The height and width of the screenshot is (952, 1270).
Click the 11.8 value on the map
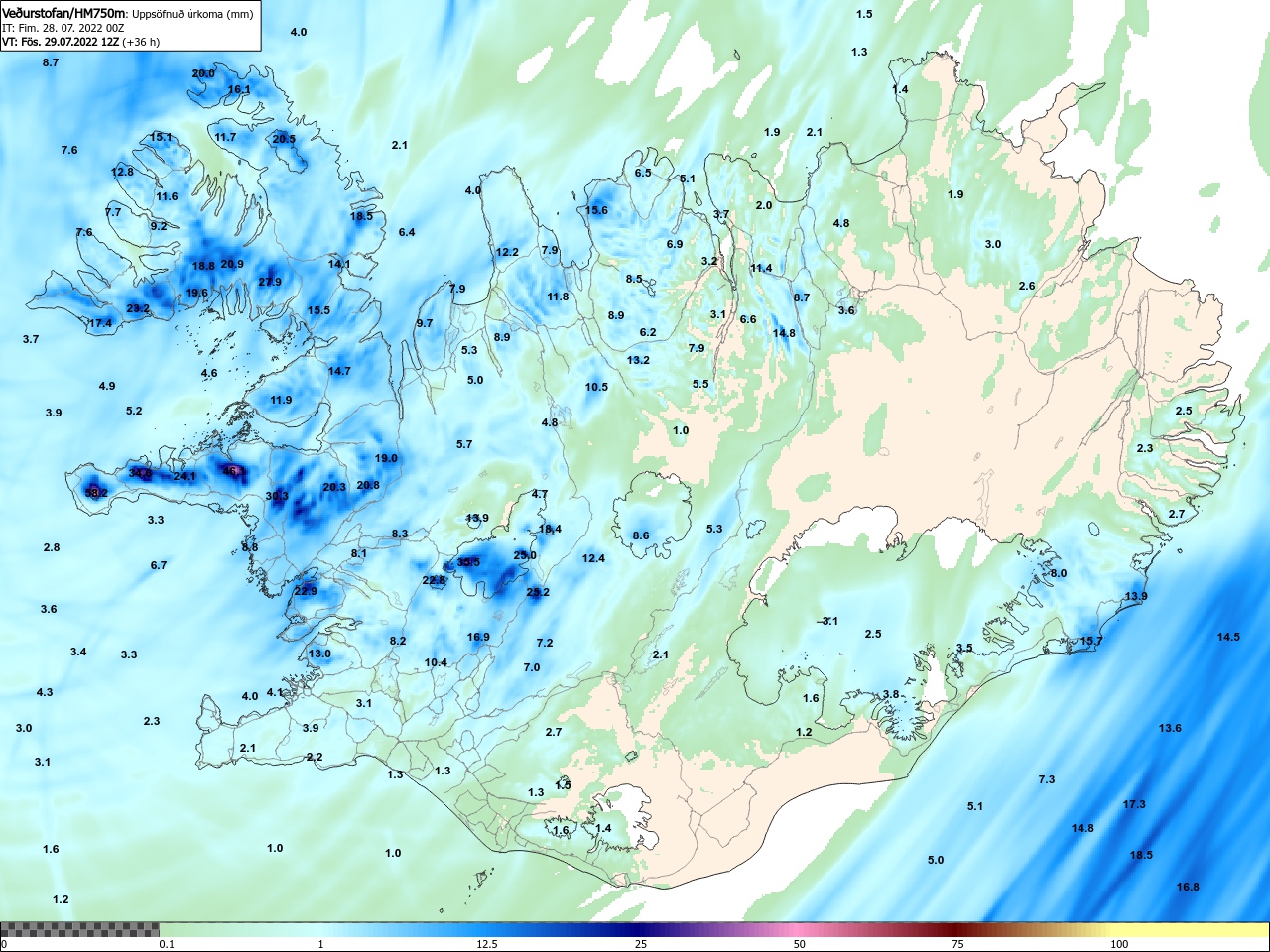558,297
